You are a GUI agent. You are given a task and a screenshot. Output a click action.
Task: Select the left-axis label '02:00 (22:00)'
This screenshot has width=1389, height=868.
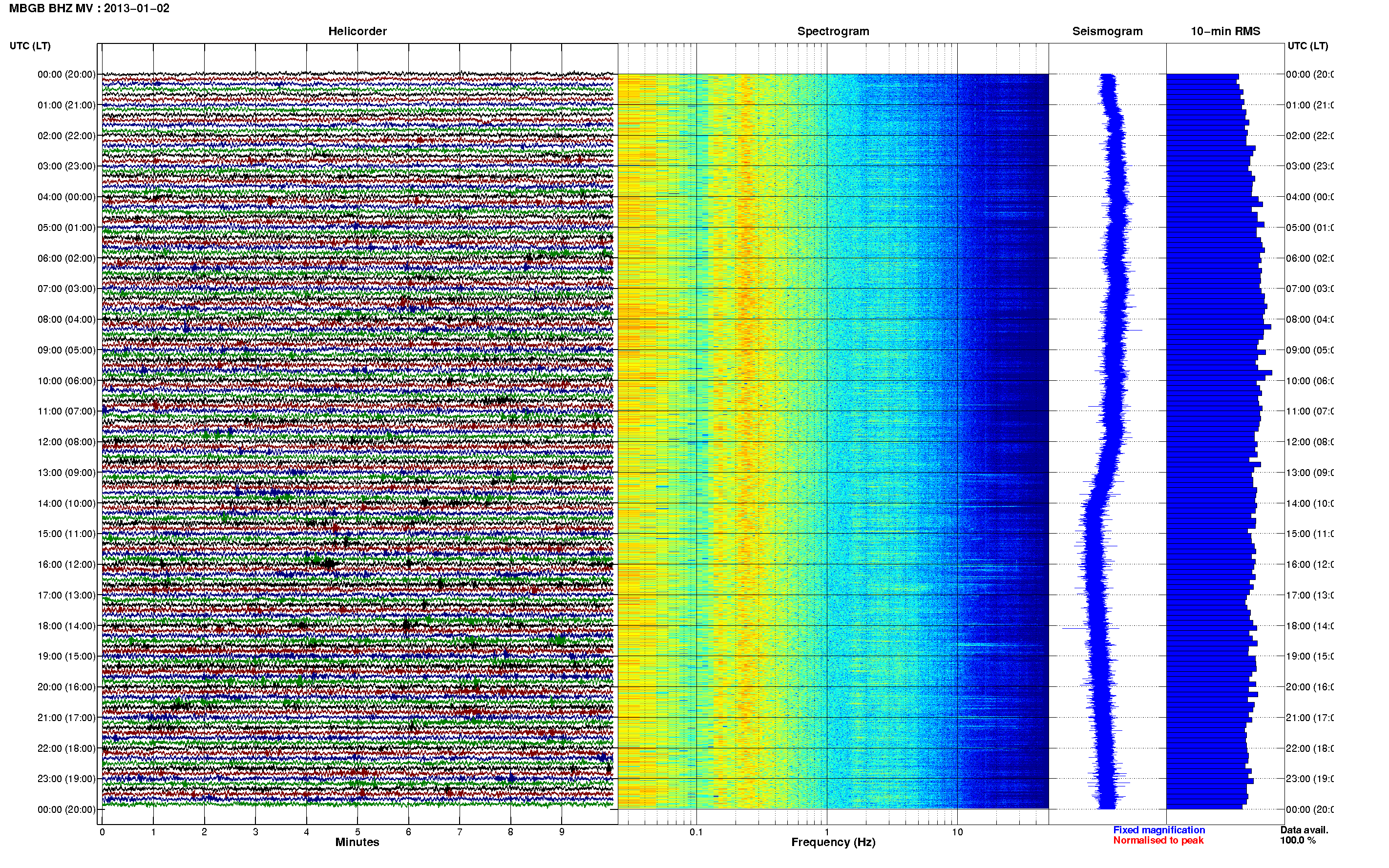pos(66,136)
